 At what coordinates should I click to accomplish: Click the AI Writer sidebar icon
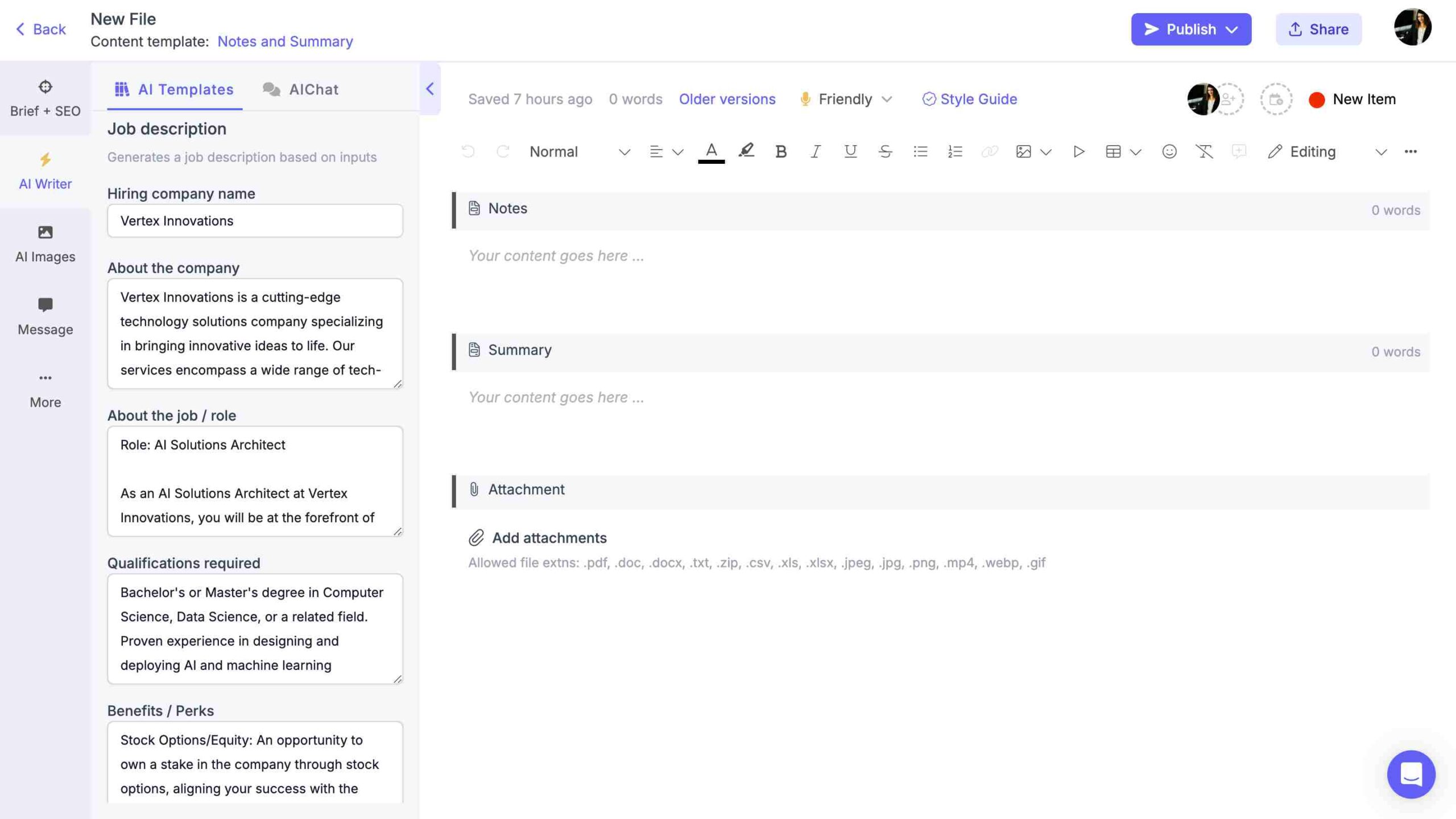[45, 170]
